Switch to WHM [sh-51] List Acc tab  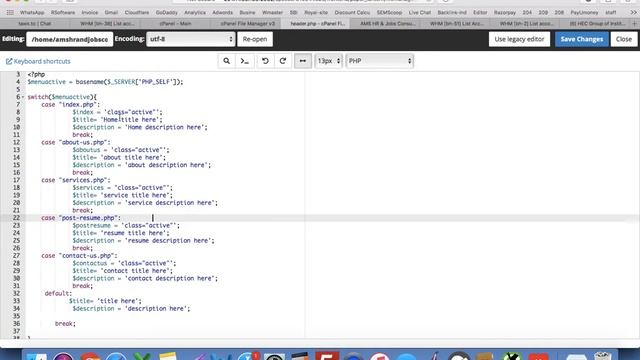coord(456,24)
